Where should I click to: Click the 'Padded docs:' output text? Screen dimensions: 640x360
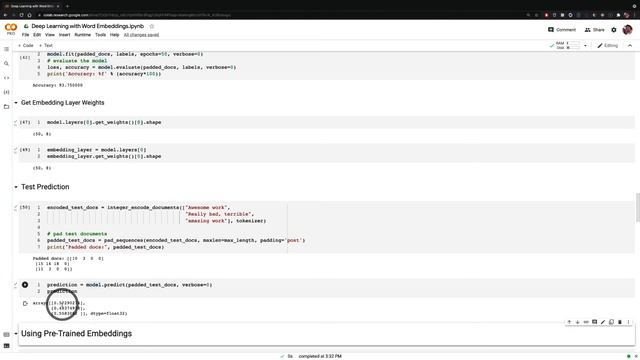click(47, 258)
